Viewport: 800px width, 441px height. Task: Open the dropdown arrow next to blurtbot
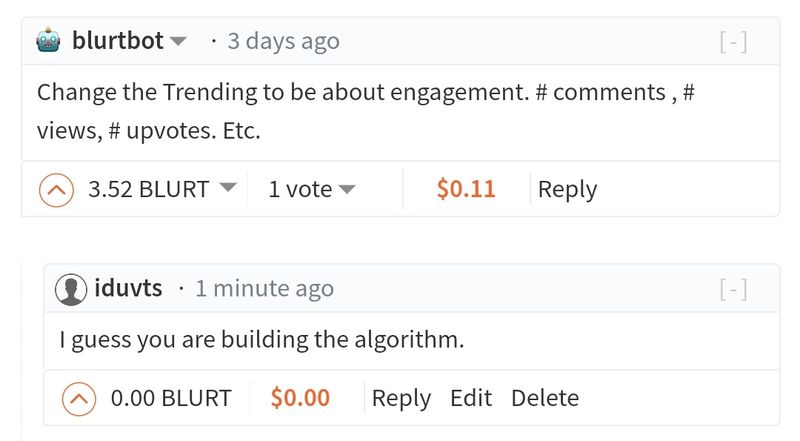pyautogui.click(x=178, y=41)
